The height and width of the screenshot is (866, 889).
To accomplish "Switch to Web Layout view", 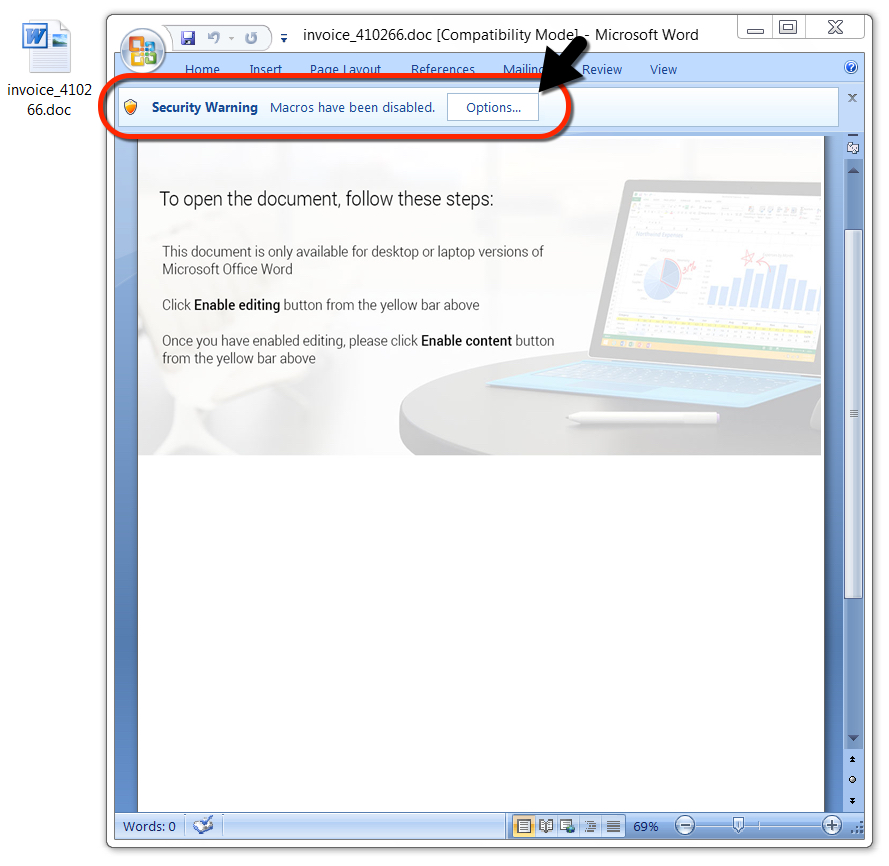I will [568, 826].
